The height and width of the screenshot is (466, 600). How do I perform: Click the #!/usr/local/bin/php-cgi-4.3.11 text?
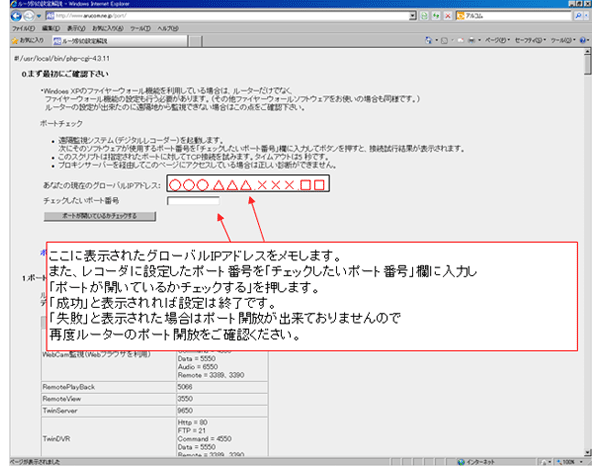(x=62, y=59)
